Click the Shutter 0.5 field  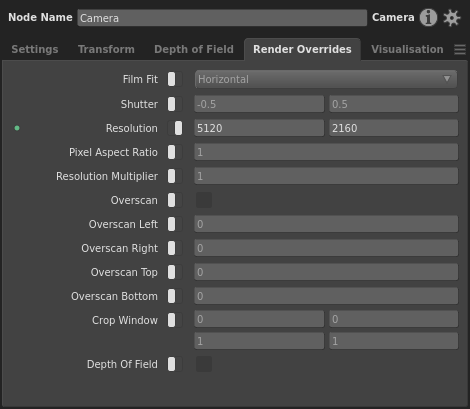click(394, 104)
